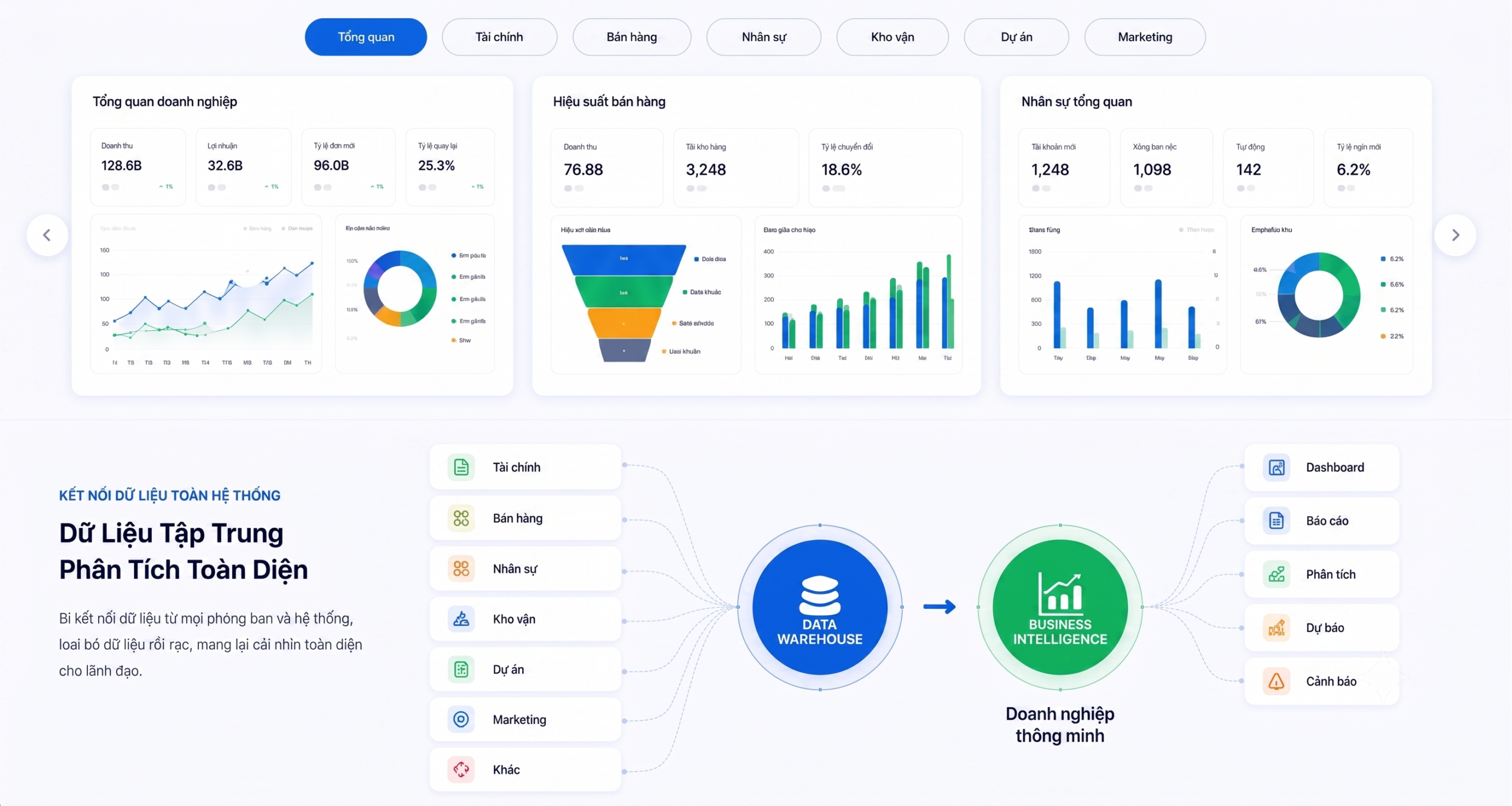Image resolution: width=1512 pixels, height=806 pixels.
Task: Select the Marketing tab at top
Action: pyautogui.click(x=1145, y=37)
